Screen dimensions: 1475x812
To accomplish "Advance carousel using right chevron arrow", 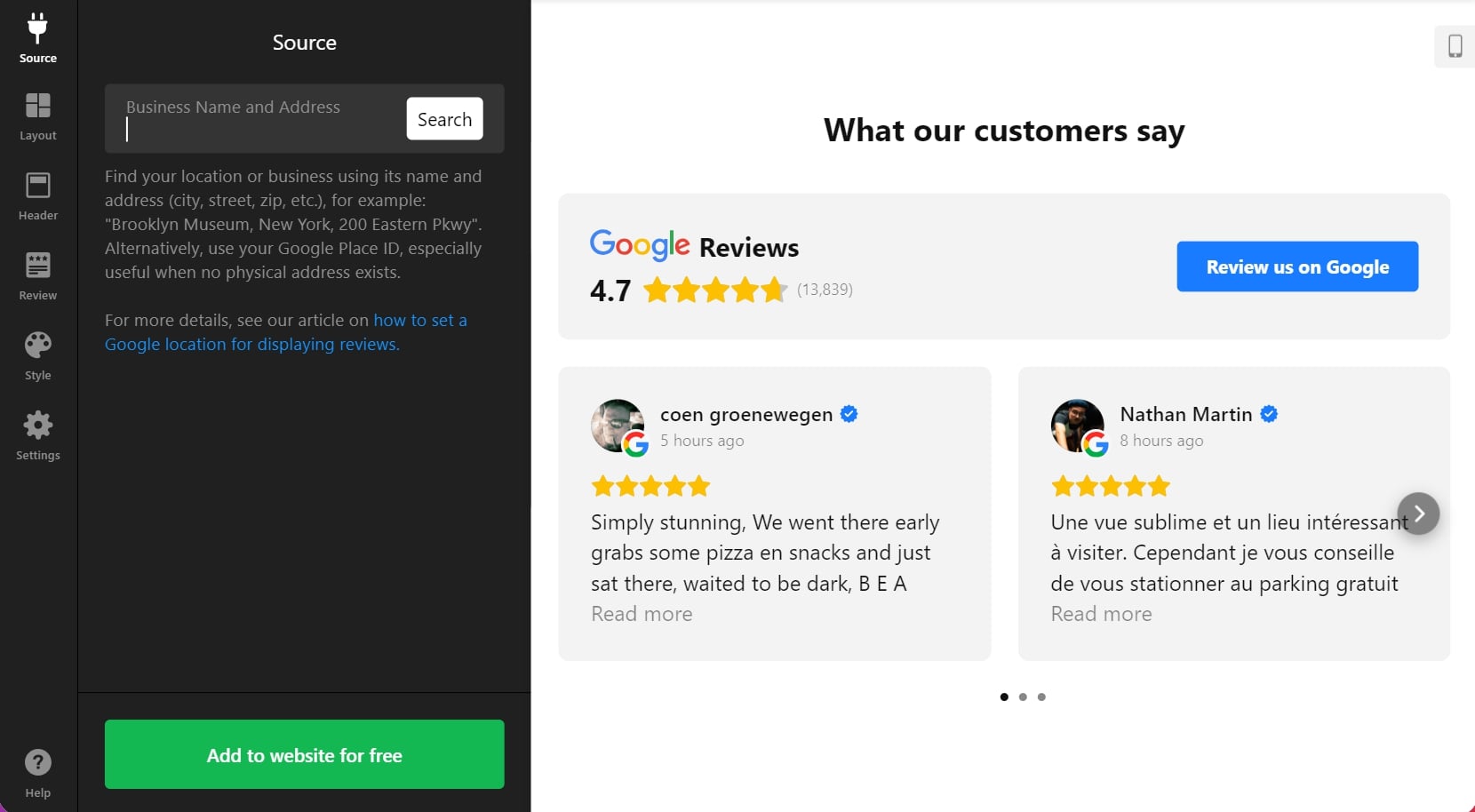I will (x=1419, y=513).
